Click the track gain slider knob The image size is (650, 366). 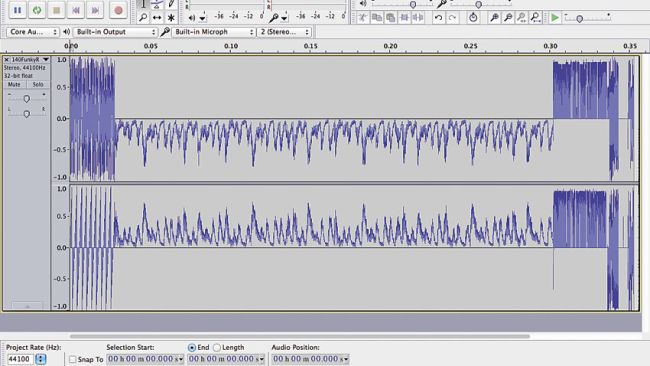tap(27, 99)
